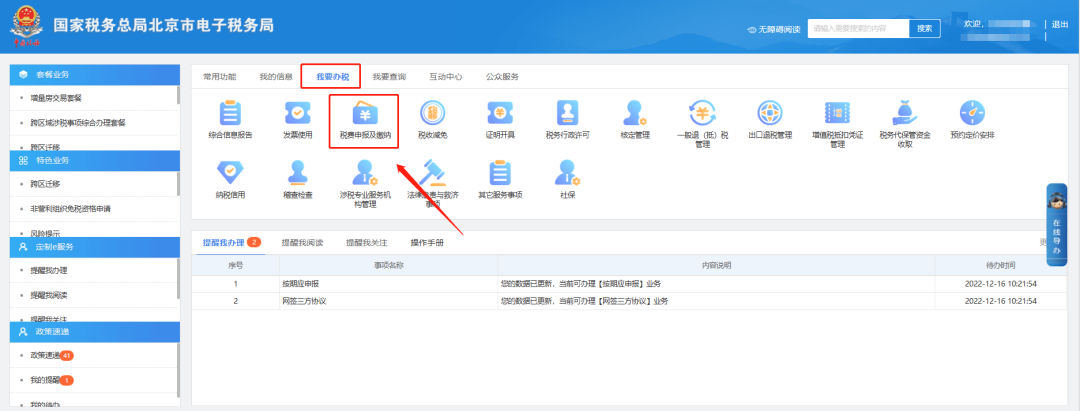Open 在线导办 floating assistant
Image resolution: width=1080 pixels, height=411 pixels.
1056,225
